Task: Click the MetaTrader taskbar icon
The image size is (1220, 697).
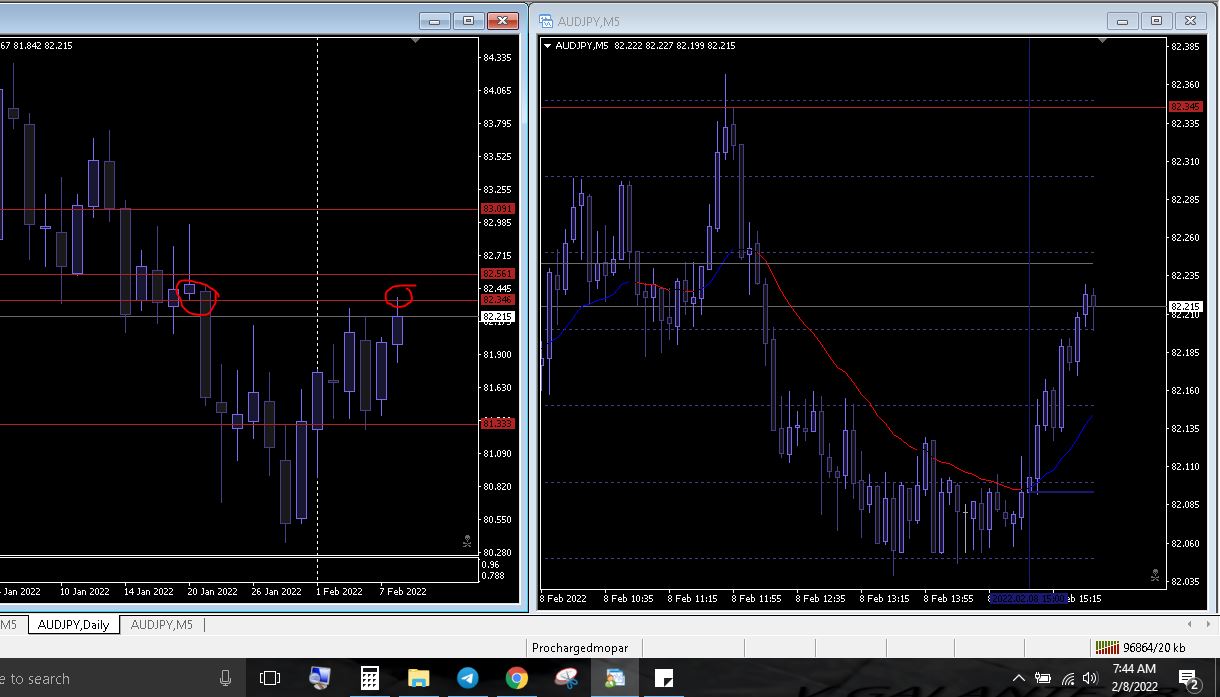Action: 613,678
